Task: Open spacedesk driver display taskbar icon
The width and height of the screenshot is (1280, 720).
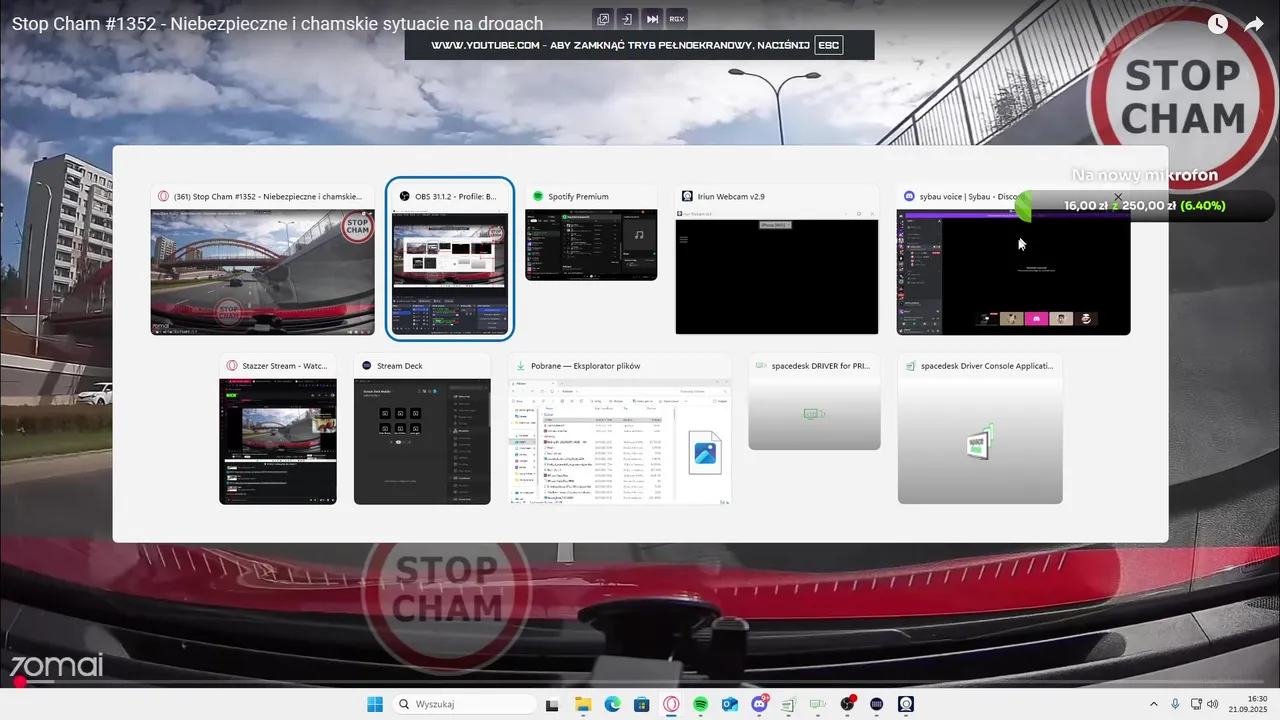Action: click(818, 704)
